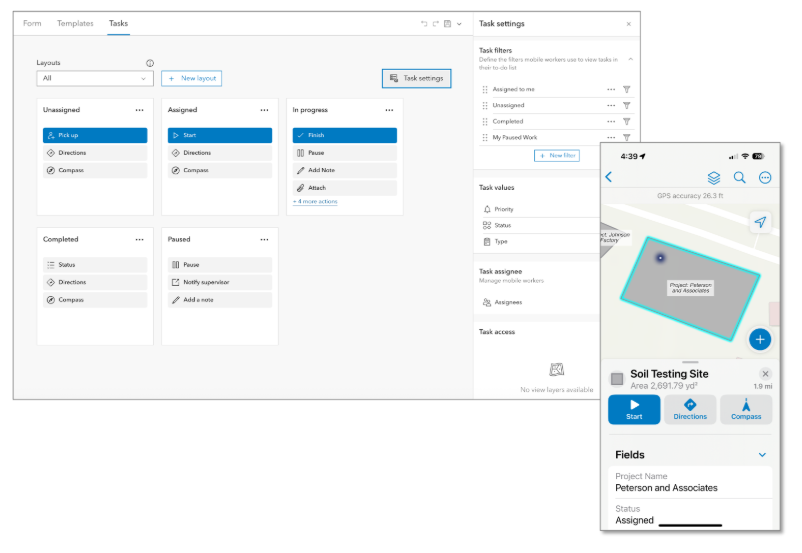Open Task settings button
Image resolution: width=802 pixels, height=553 pixels.
click(x=416, y=78)
